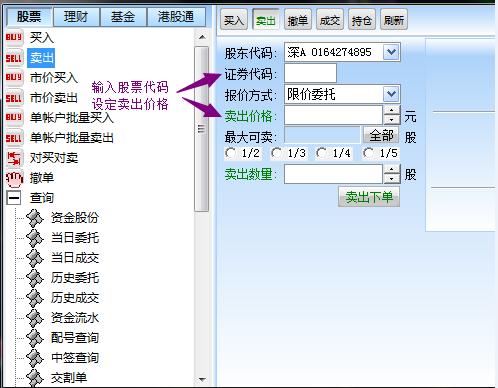This screenshot has height=388, width=498.
Task: Click the 买入 toolbar button
Action: click(x=234, y=20)
